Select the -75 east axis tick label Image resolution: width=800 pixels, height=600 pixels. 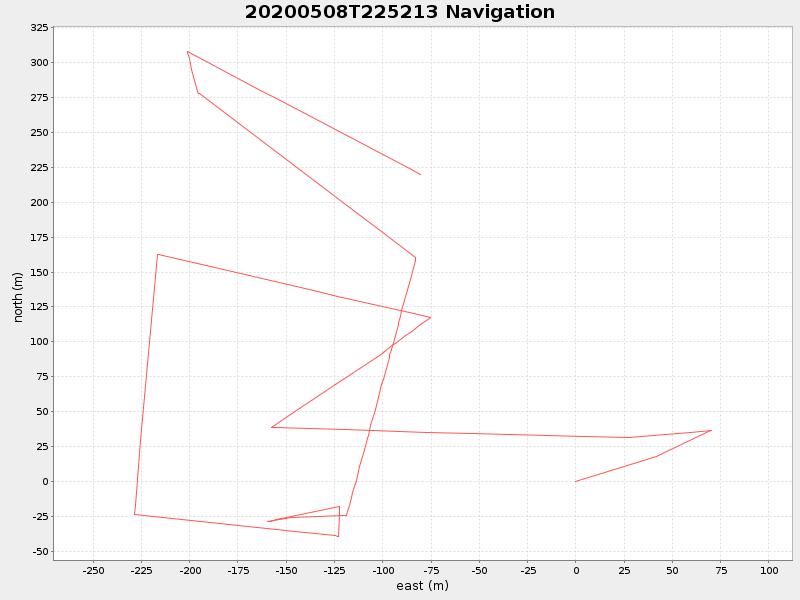[431, 570]
